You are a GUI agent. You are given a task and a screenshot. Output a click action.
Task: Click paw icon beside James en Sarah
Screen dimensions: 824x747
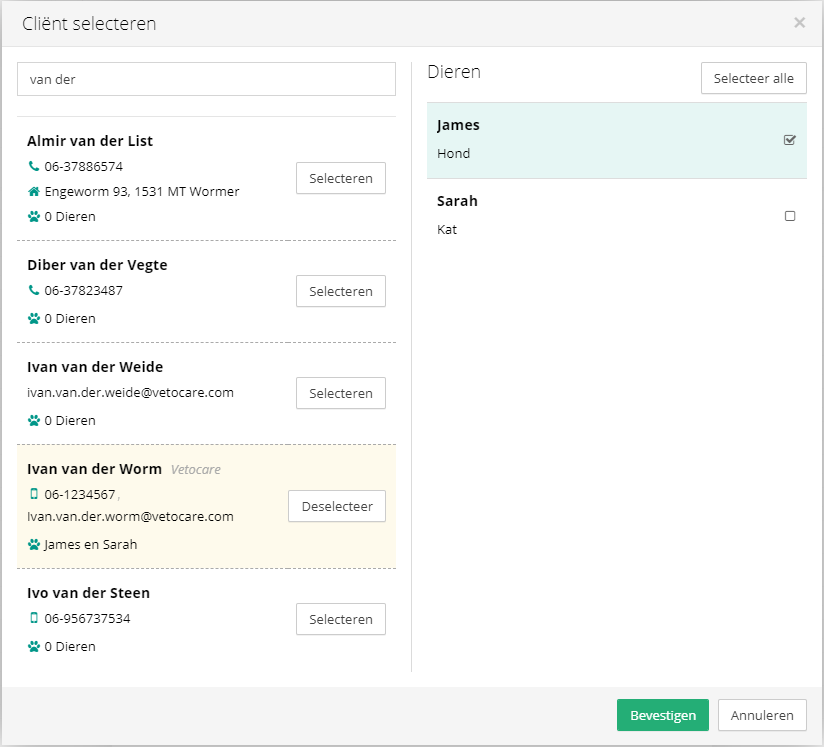point(34,545)
